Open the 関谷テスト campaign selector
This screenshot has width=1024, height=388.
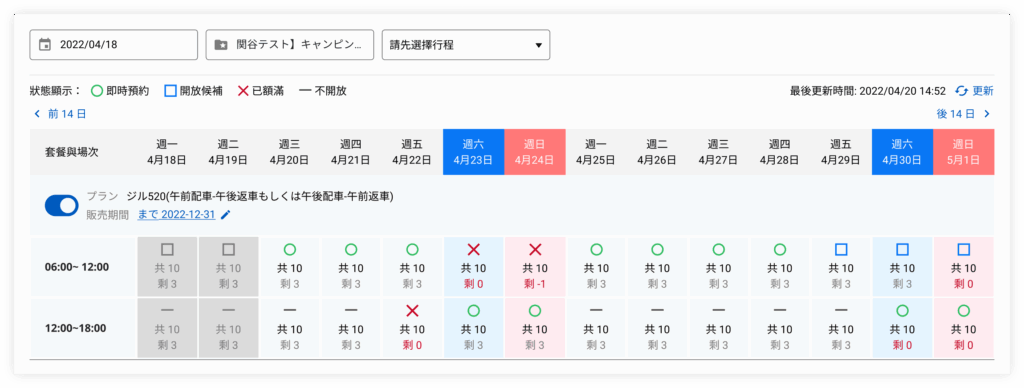pyautogui.click(x=290, y=45)
